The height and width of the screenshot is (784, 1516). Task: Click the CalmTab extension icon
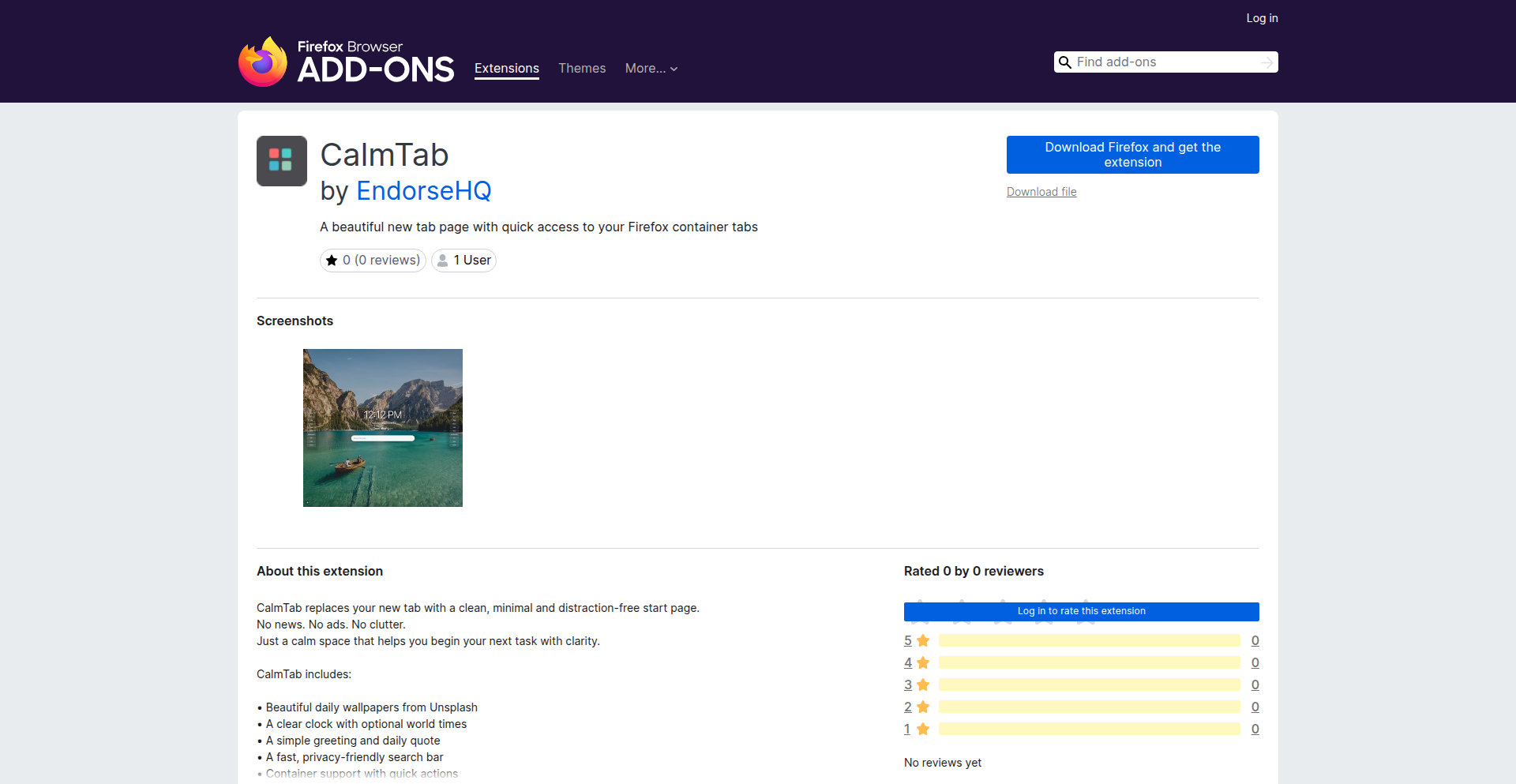[281, 161]
